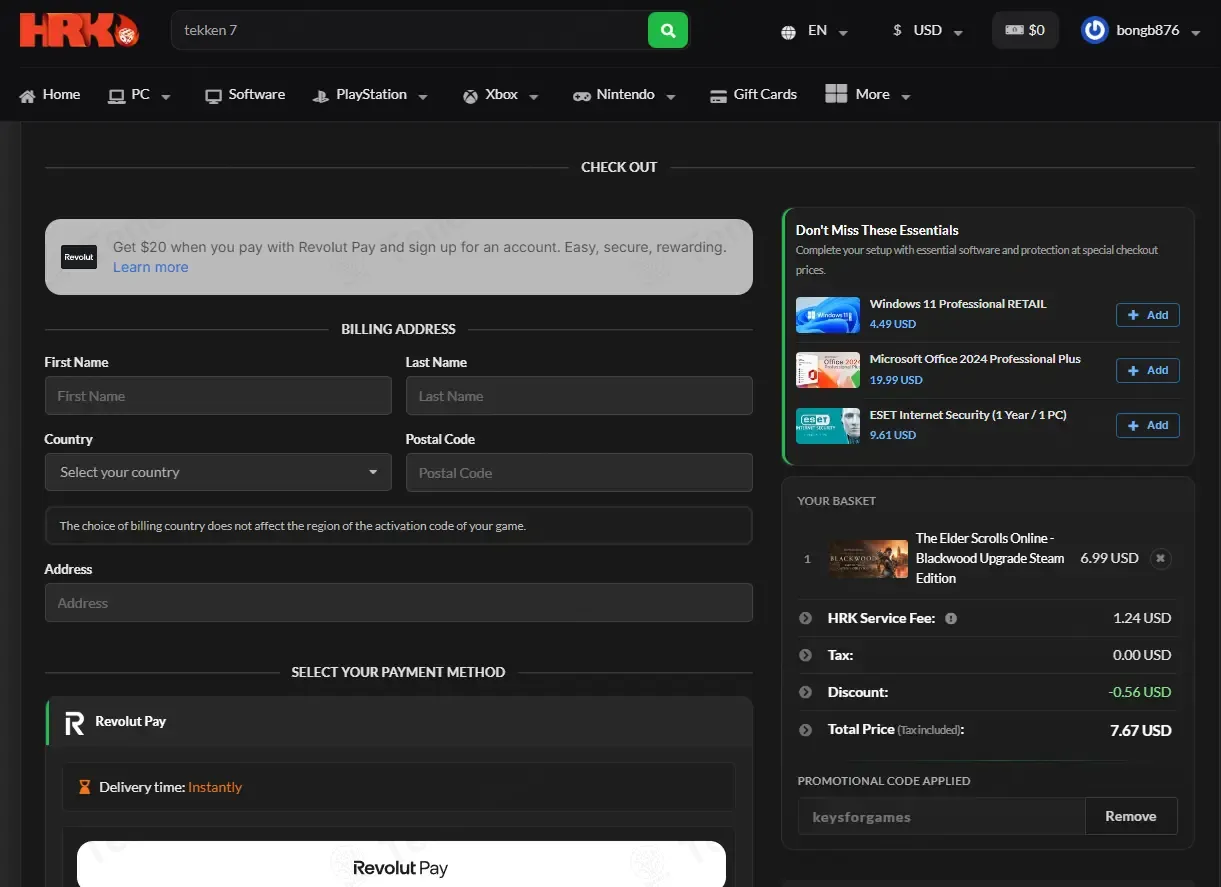Click the Revolut logo in promo banner
Image resolution: width=1221 pixels, height=887 pixels.
[x=79, y=257]
